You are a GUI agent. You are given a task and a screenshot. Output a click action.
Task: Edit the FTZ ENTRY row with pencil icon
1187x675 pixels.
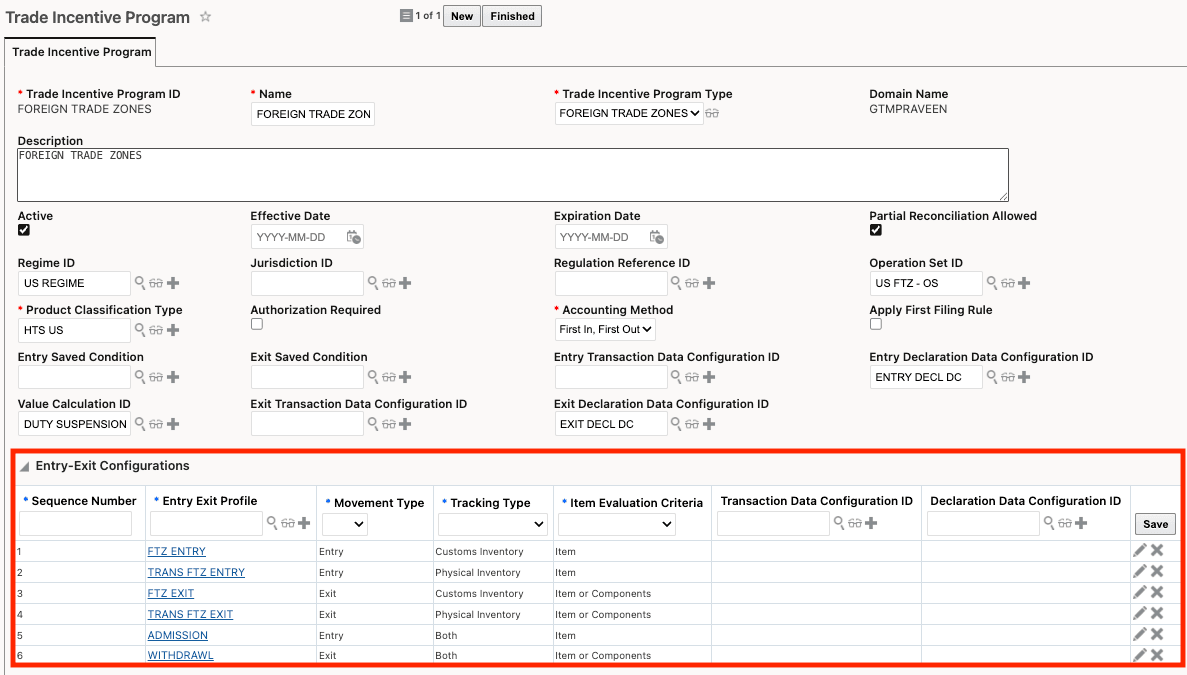coord(1139,551)
